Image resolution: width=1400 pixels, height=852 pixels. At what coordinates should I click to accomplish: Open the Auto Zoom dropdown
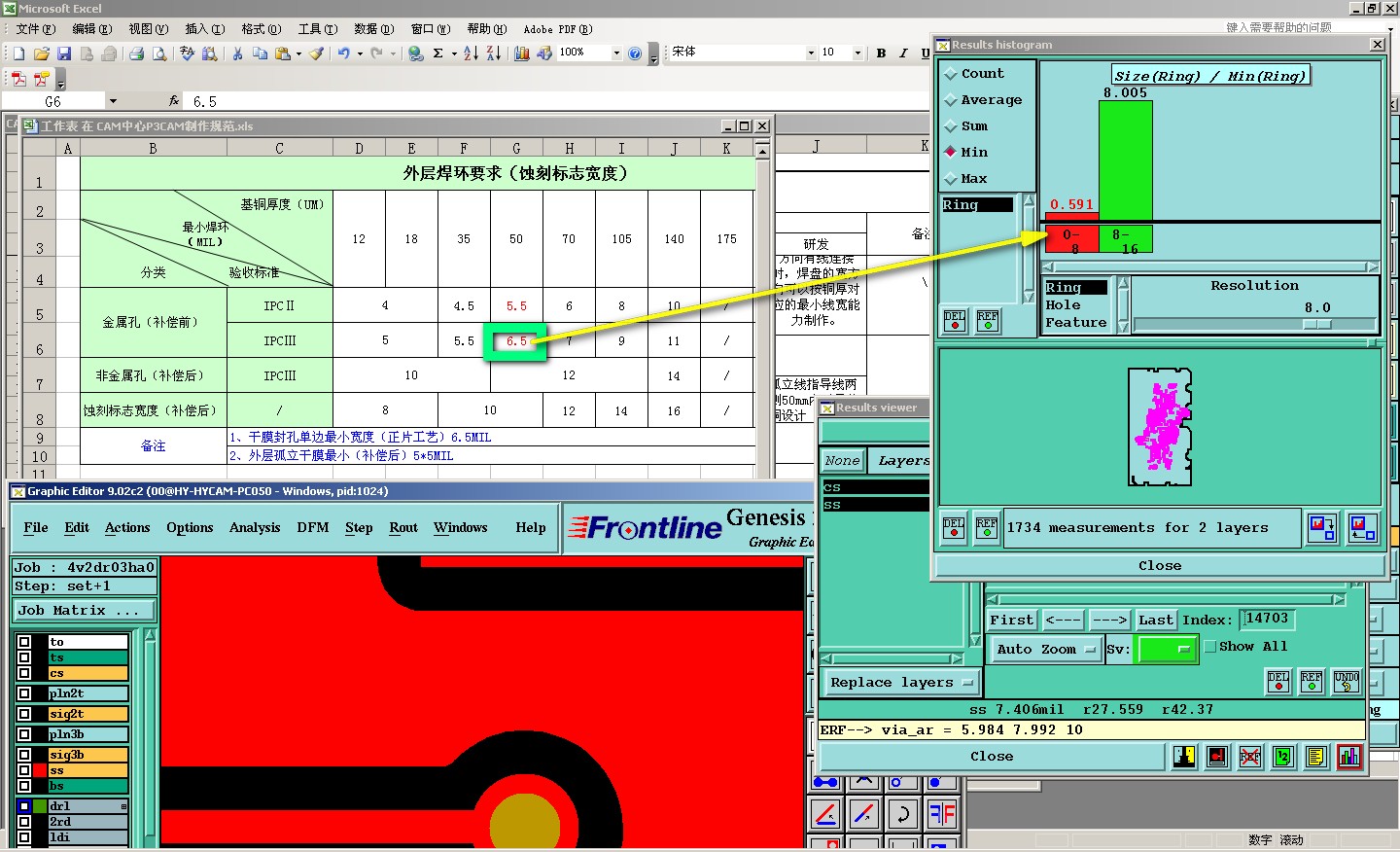[x=1045, y=650]
